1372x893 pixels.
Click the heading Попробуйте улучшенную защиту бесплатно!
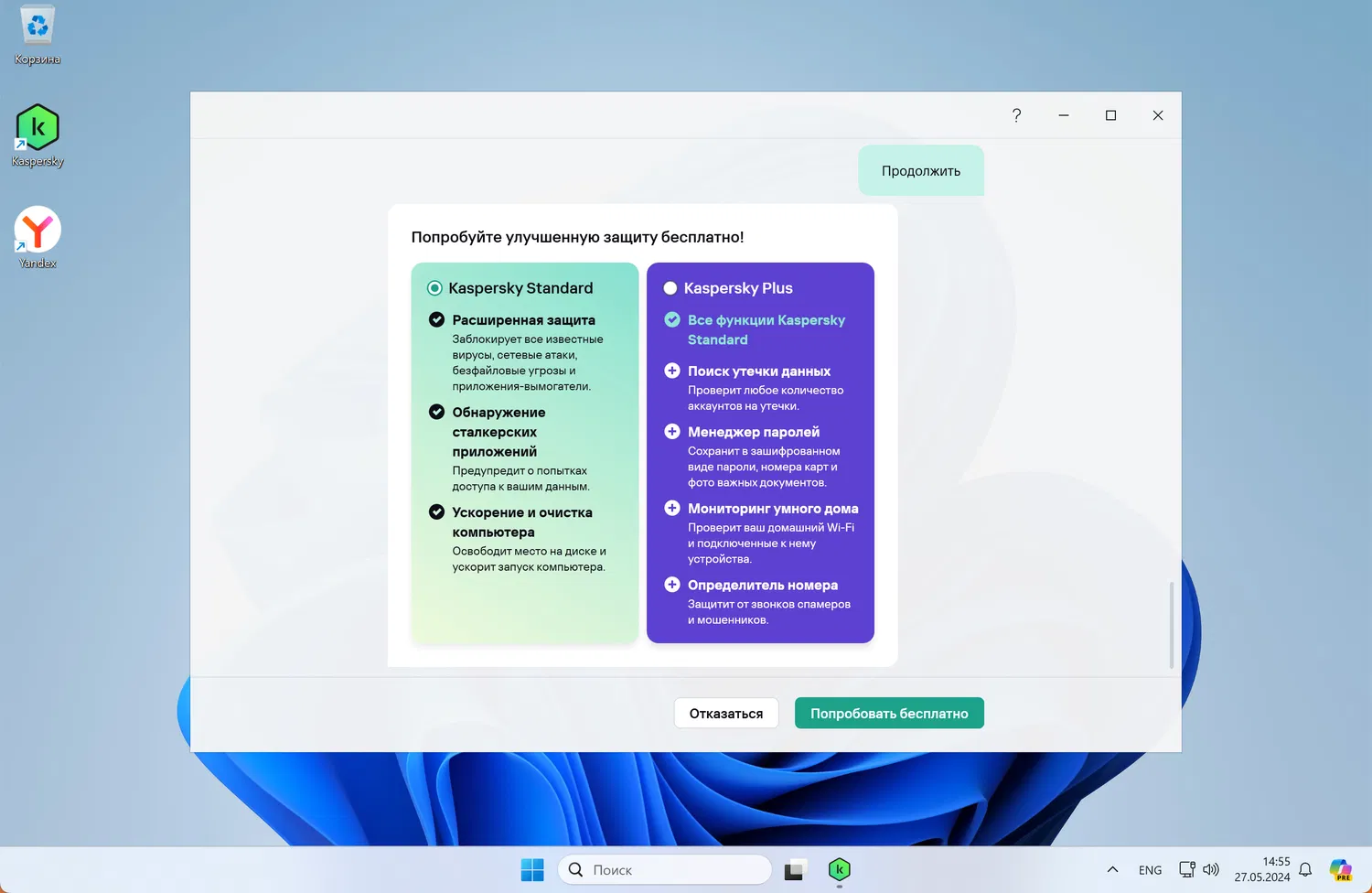point(578,237)
